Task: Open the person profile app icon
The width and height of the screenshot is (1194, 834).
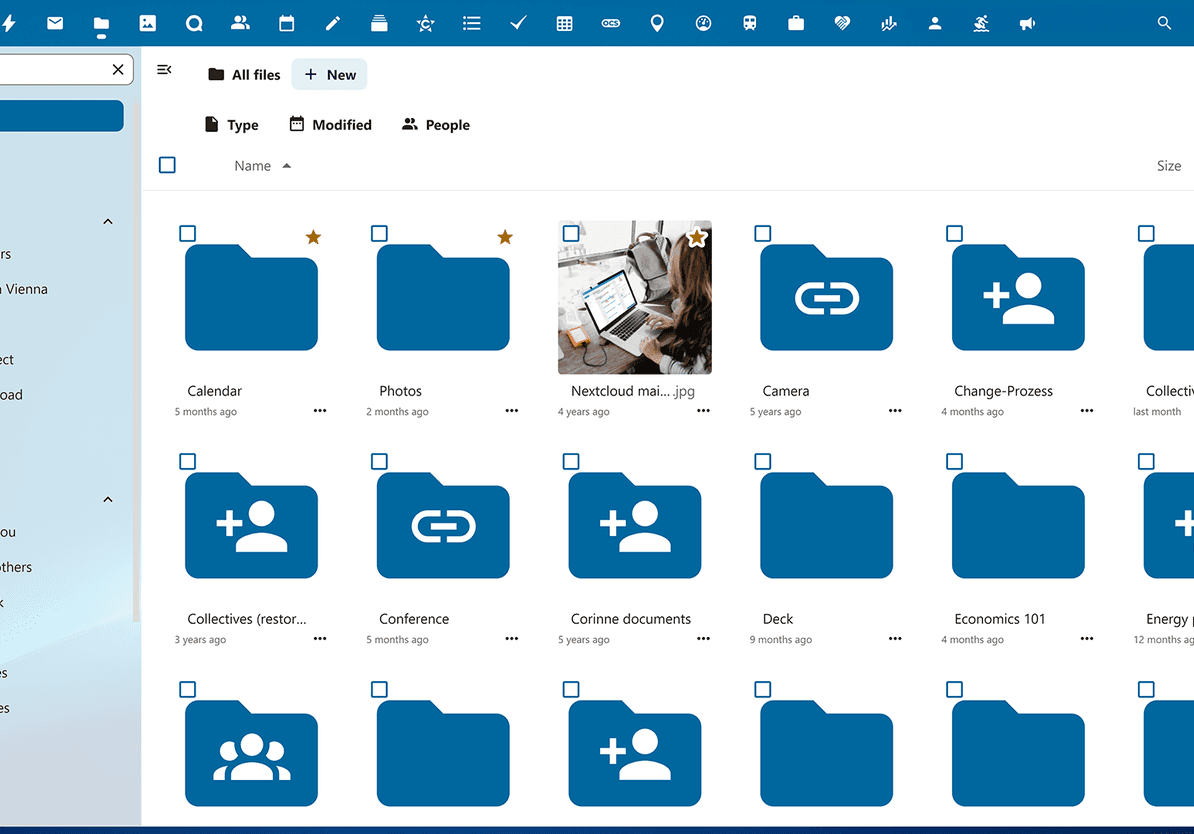Action: point(935,24)
